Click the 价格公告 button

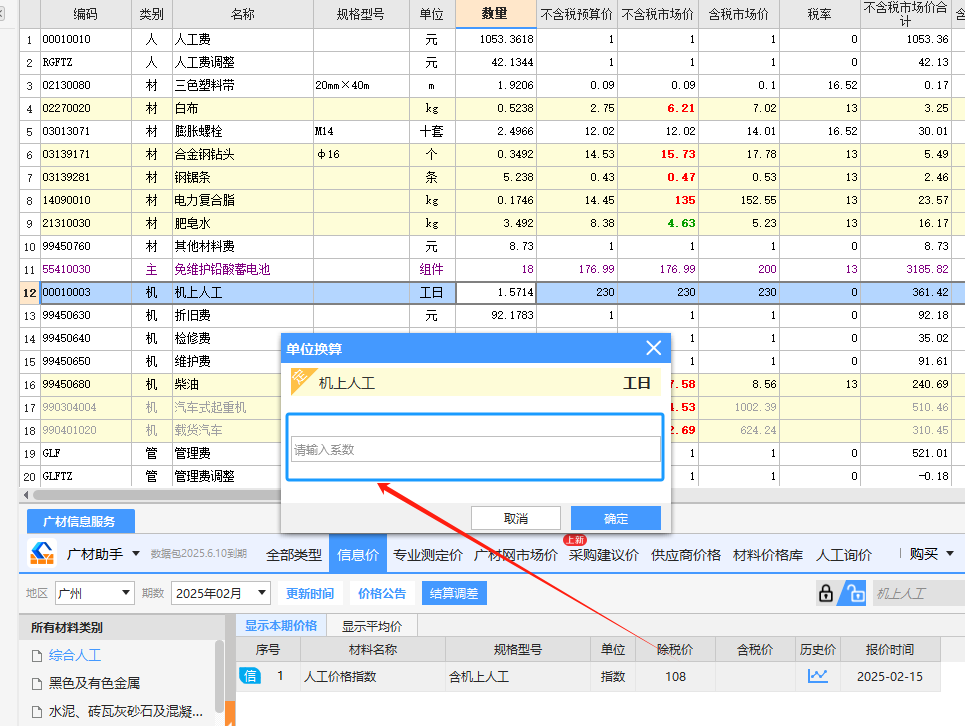pos(382,593)
